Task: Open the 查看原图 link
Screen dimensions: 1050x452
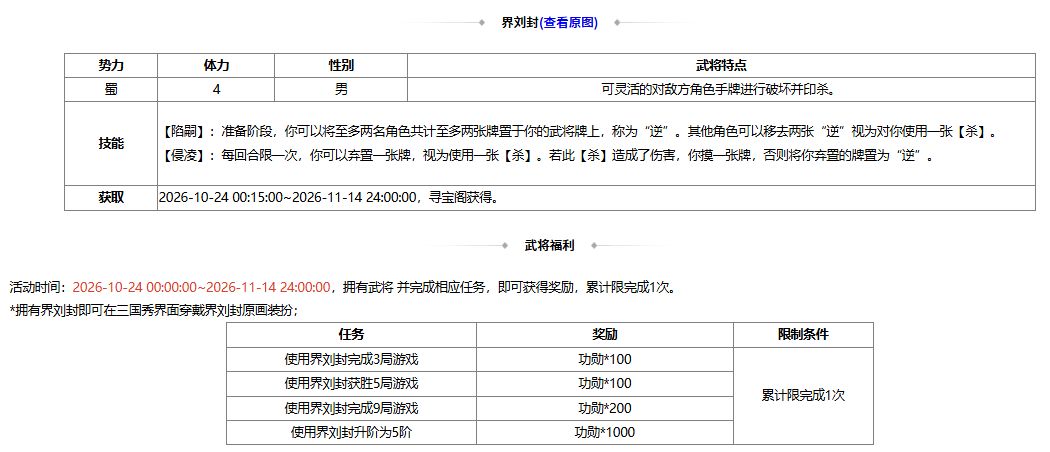Action: 569,23
